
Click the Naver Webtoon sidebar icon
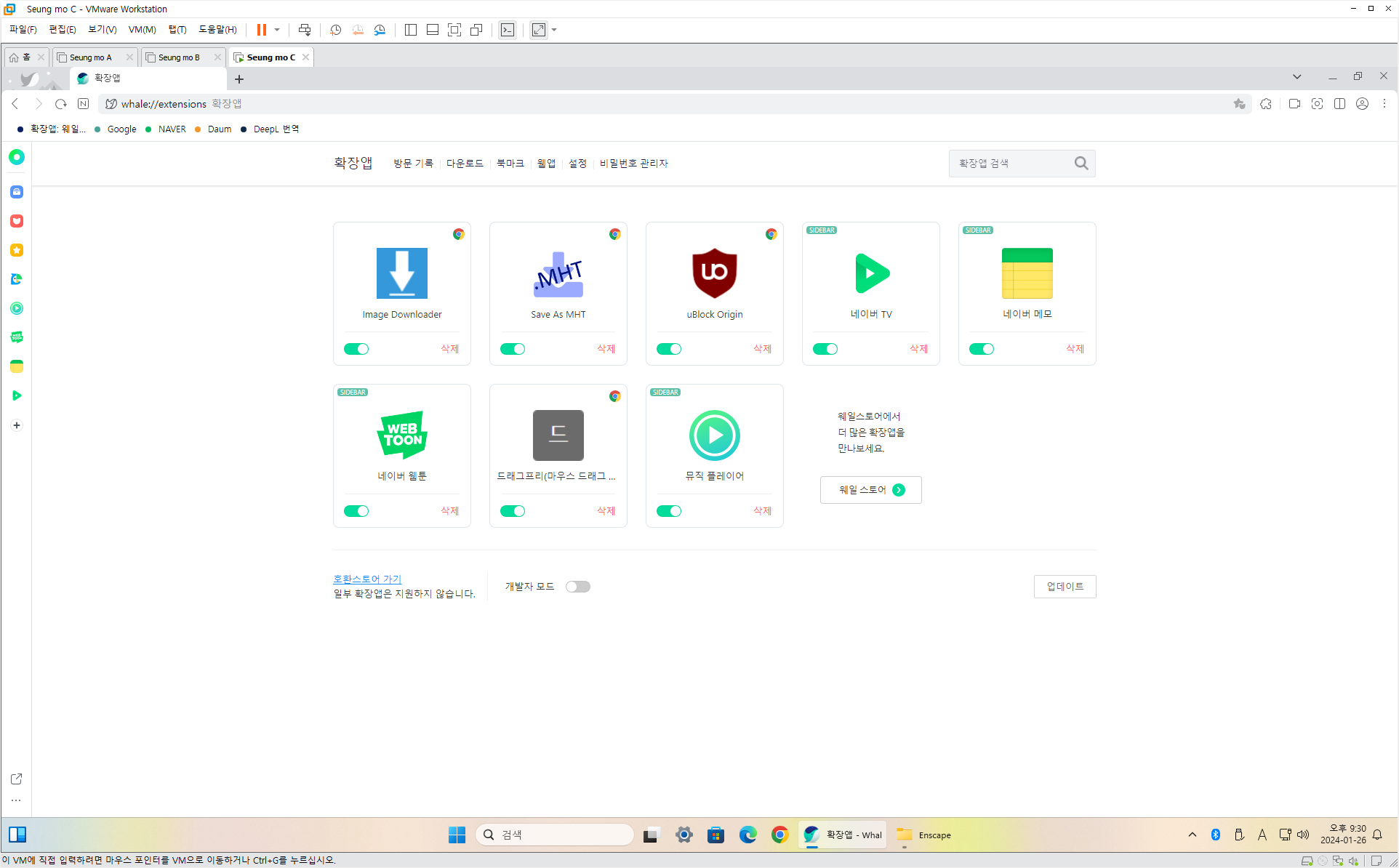[17, 337]
